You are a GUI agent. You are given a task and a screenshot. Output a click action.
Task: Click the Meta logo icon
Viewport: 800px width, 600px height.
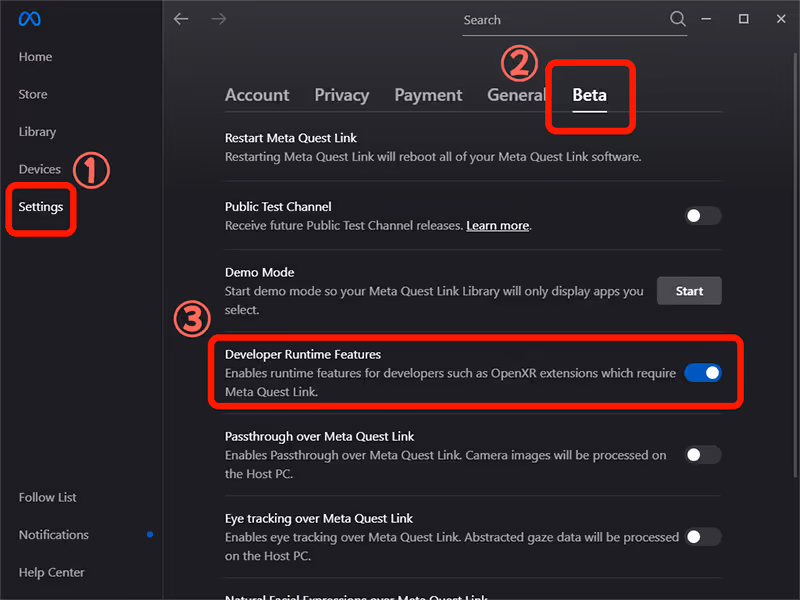[29, 20]
